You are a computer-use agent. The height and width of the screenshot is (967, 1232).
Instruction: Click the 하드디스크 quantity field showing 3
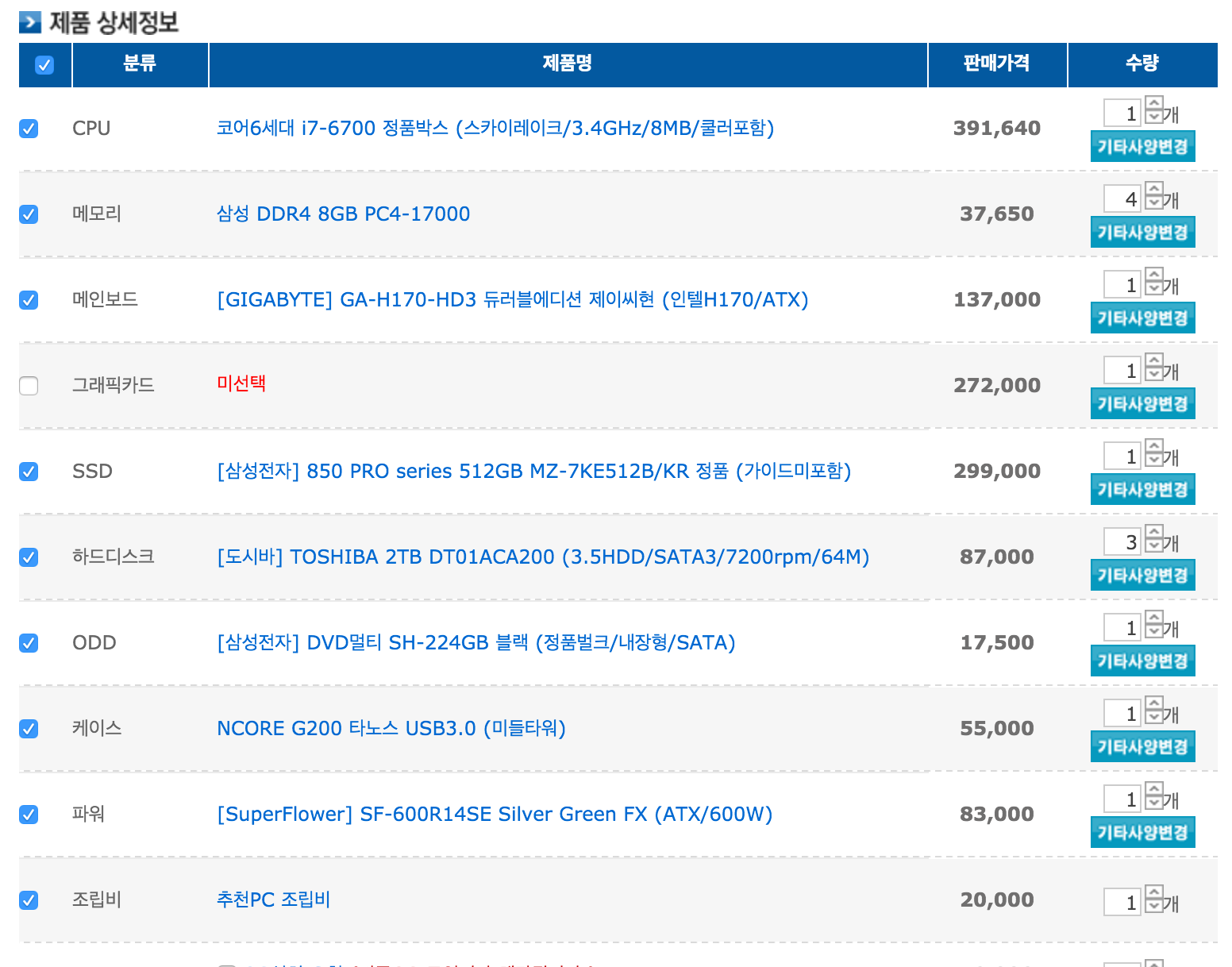pos(1122,541)
